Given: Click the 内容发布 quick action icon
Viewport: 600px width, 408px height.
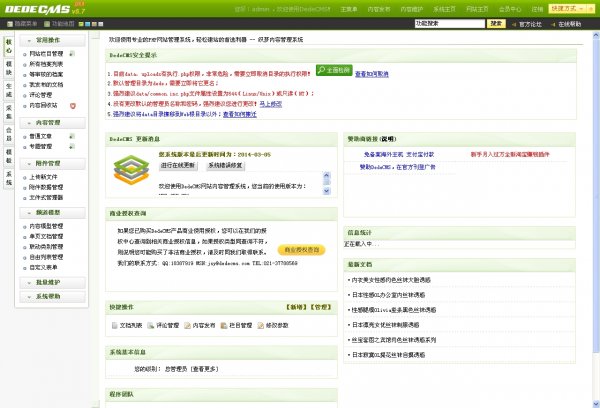Looking at the screenshot, I should (x=188, y=325).
